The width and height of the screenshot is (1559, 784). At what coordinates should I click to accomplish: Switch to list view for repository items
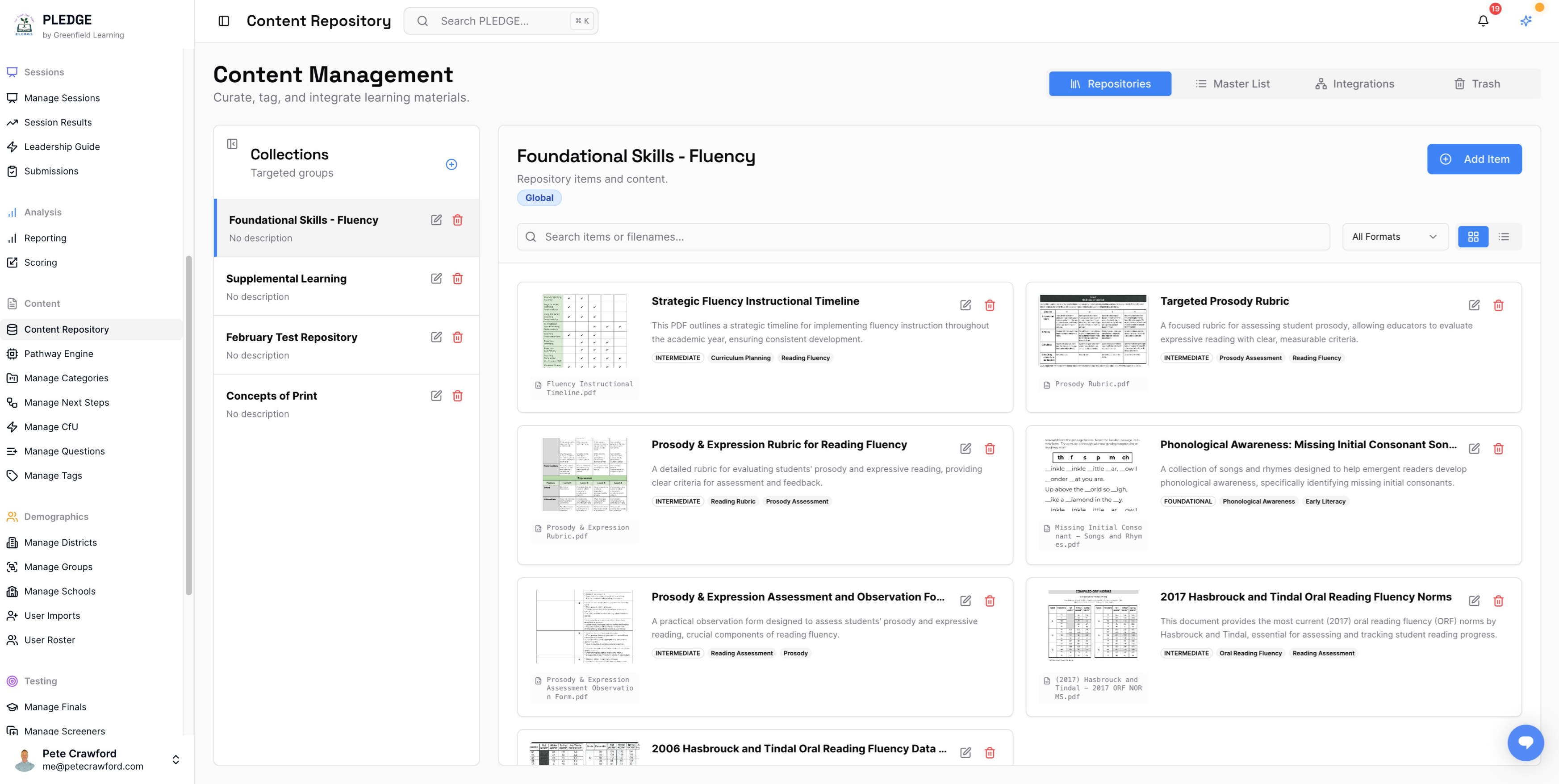pos(1504,237)
